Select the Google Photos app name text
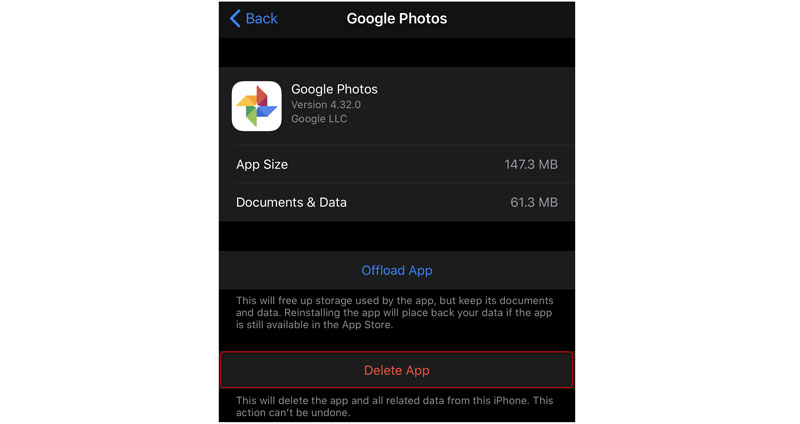The image size is (800, 424). [334, 89]
